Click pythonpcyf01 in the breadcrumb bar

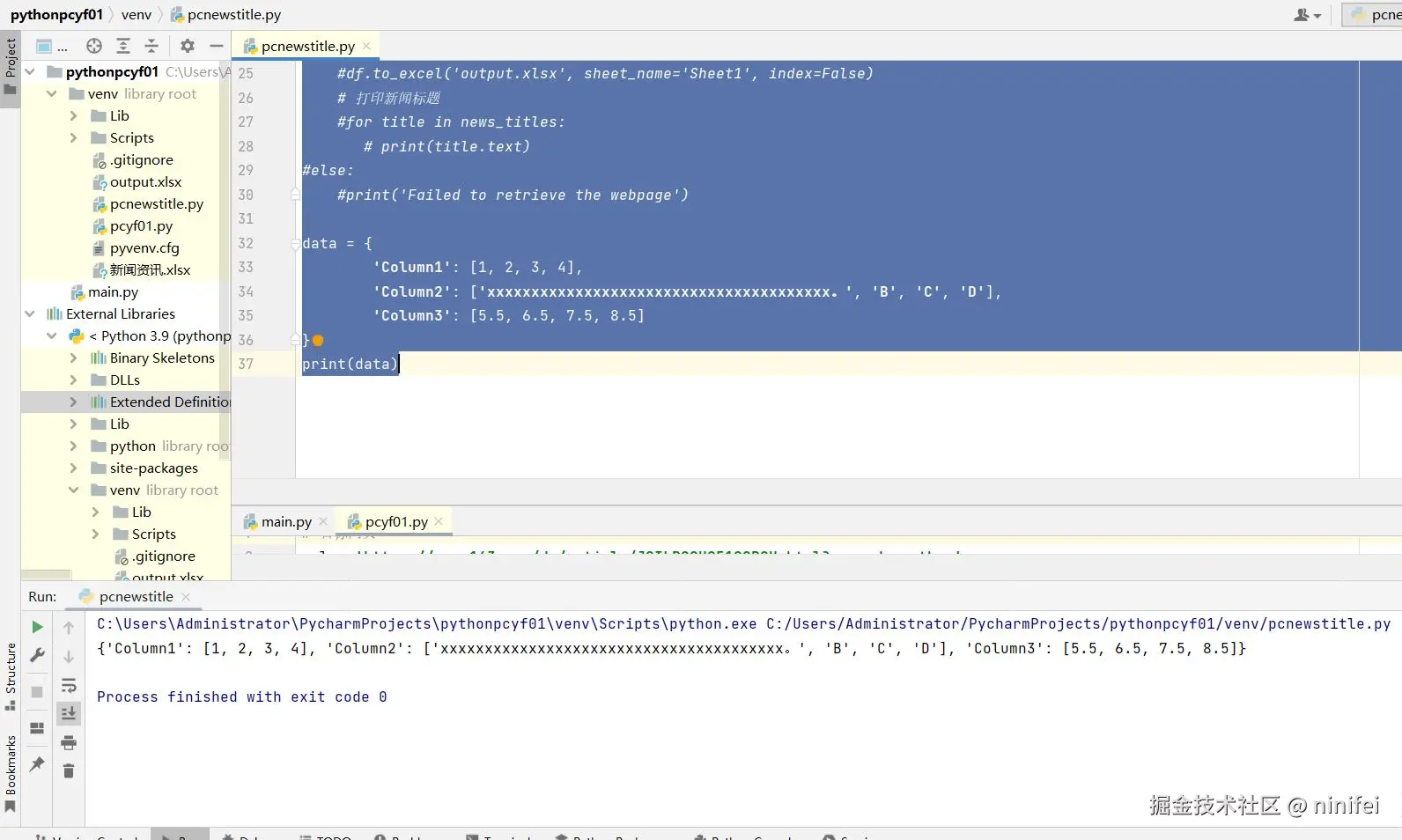tap(56, 15)
